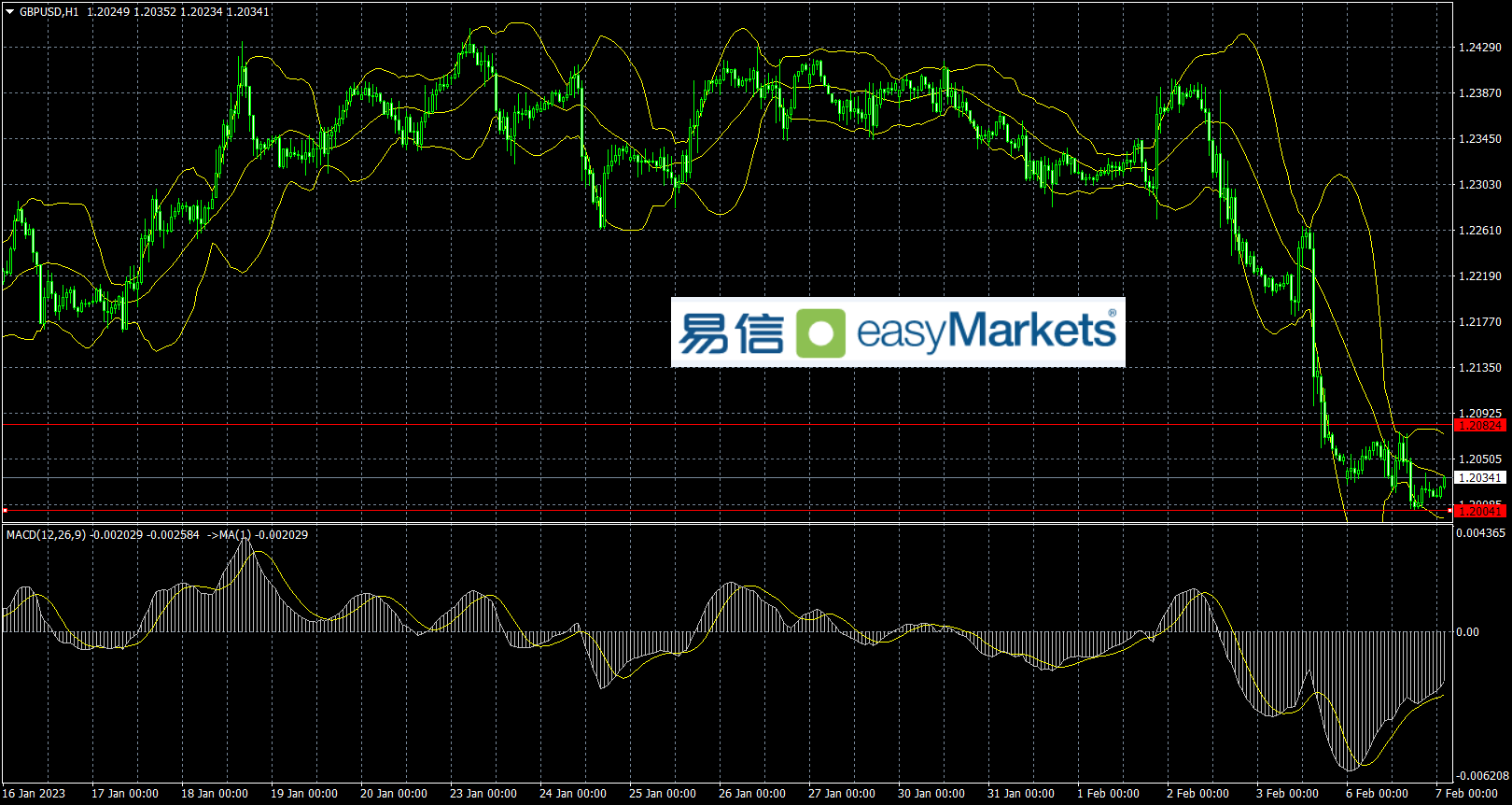Click the -0.006208 MACD scale value
Image resolution: width=1512 pixels, height=805 pixels.
click(x=1482, y=776)
